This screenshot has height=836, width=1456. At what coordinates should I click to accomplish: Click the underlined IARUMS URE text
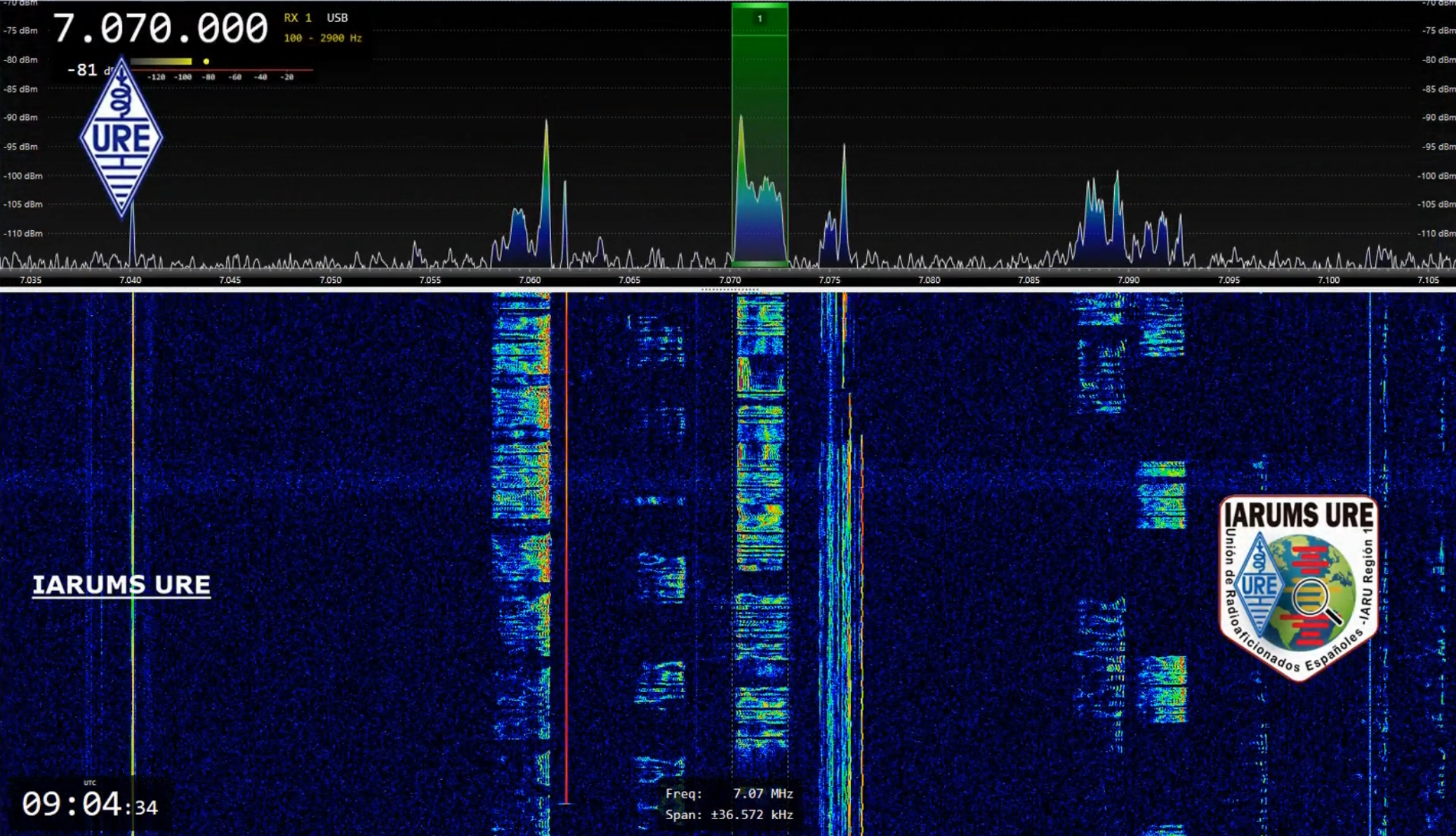[121, 585]
